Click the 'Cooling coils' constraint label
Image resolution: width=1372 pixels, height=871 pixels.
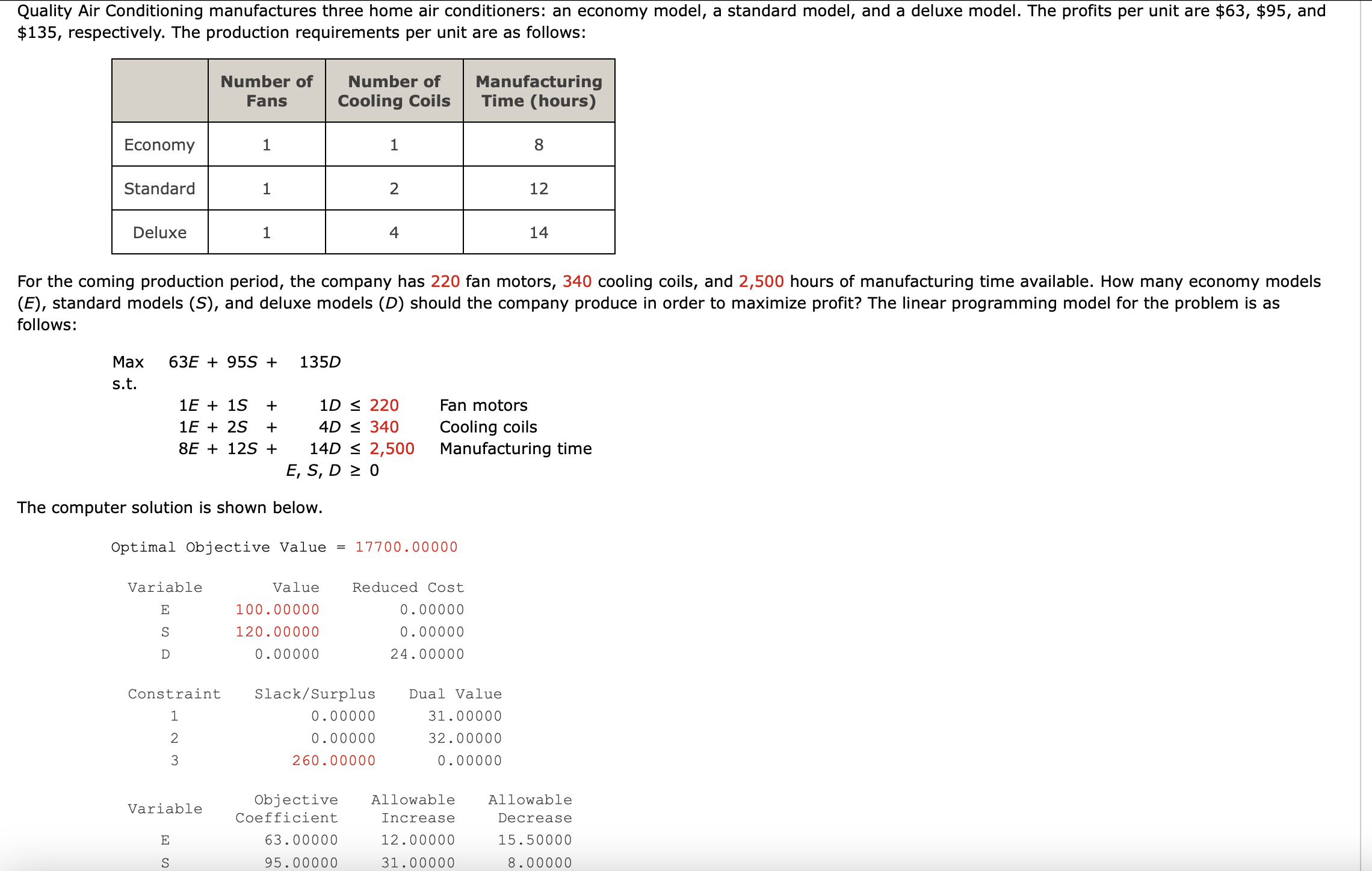(488, 427)
